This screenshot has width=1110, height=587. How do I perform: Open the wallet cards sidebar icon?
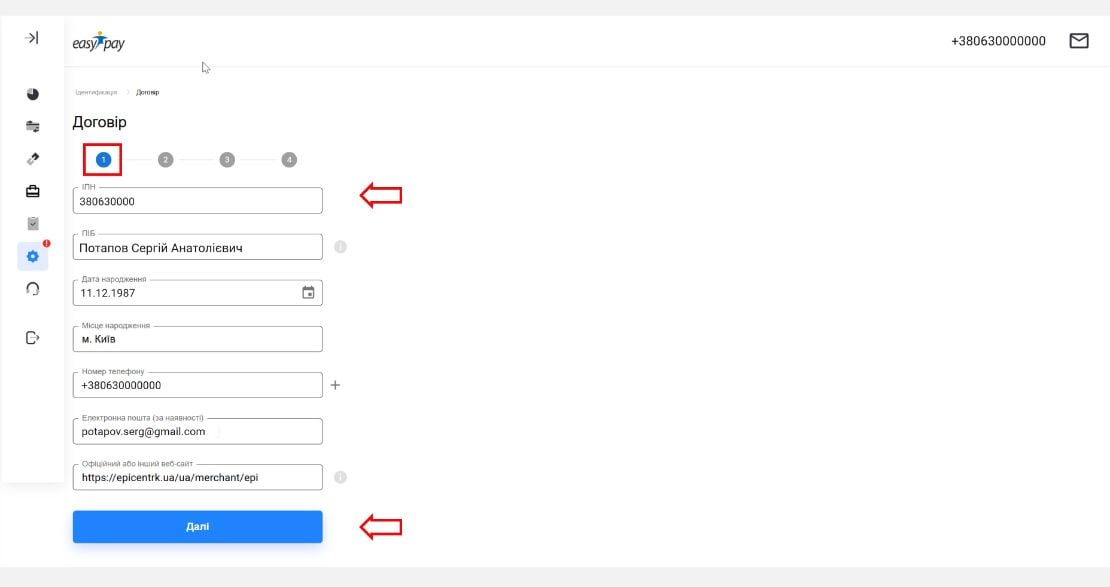(x=33, y=127)
